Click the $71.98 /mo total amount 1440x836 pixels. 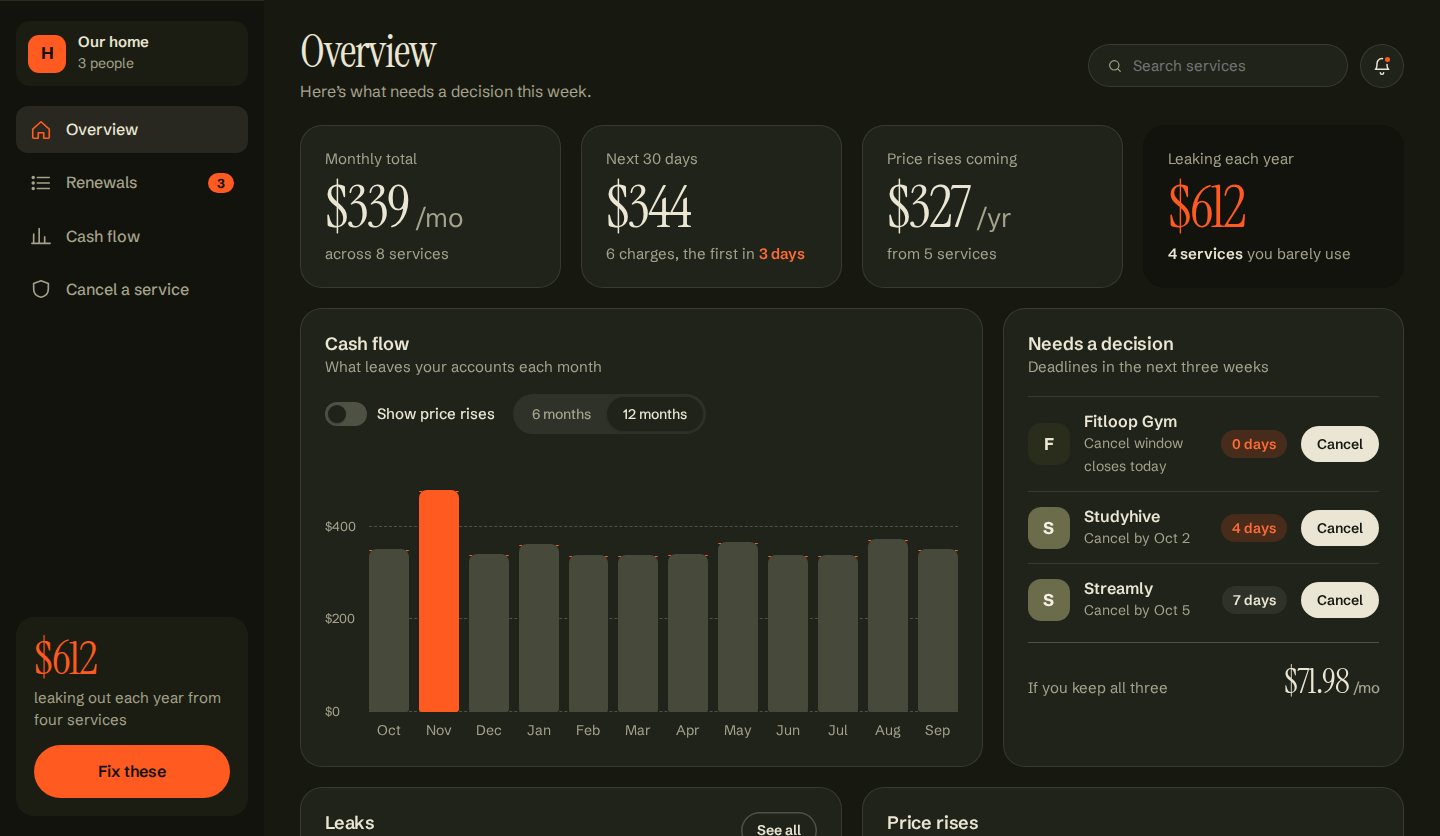(1332, 682)
